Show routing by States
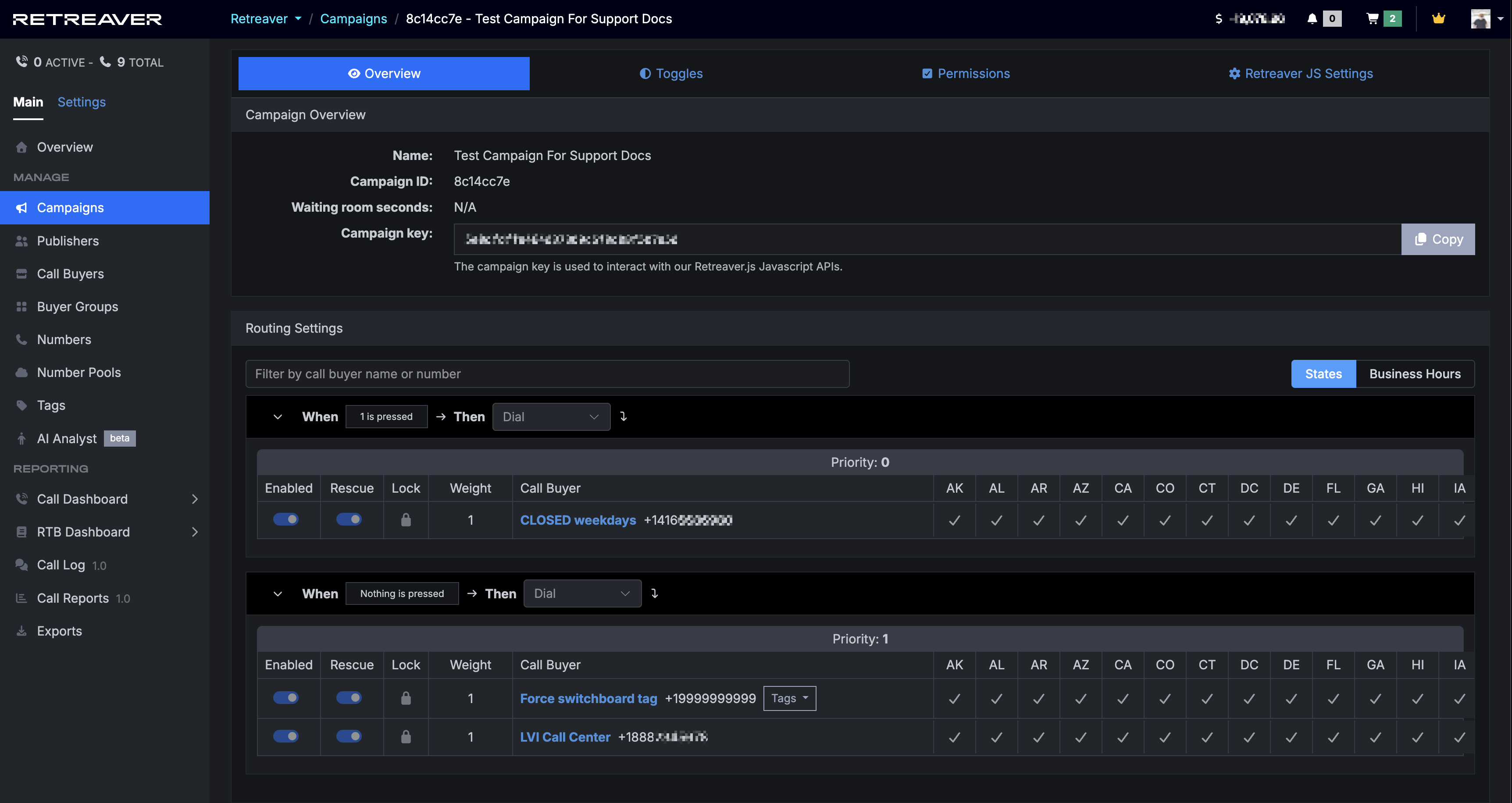This screenshot has width=1512, height=803. pyautogui.click(x=1323, y=373)
